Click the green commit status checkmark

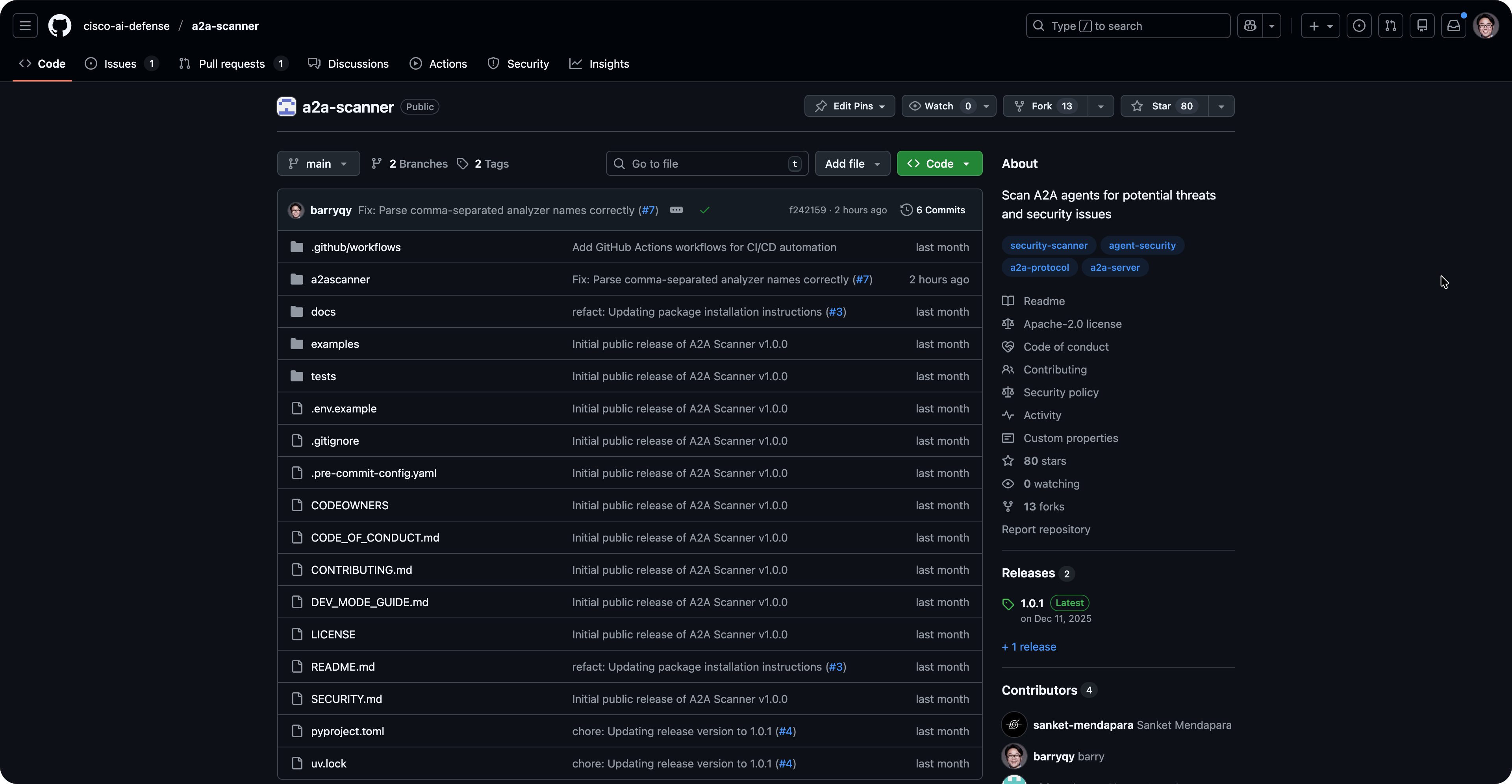point(704,210)
